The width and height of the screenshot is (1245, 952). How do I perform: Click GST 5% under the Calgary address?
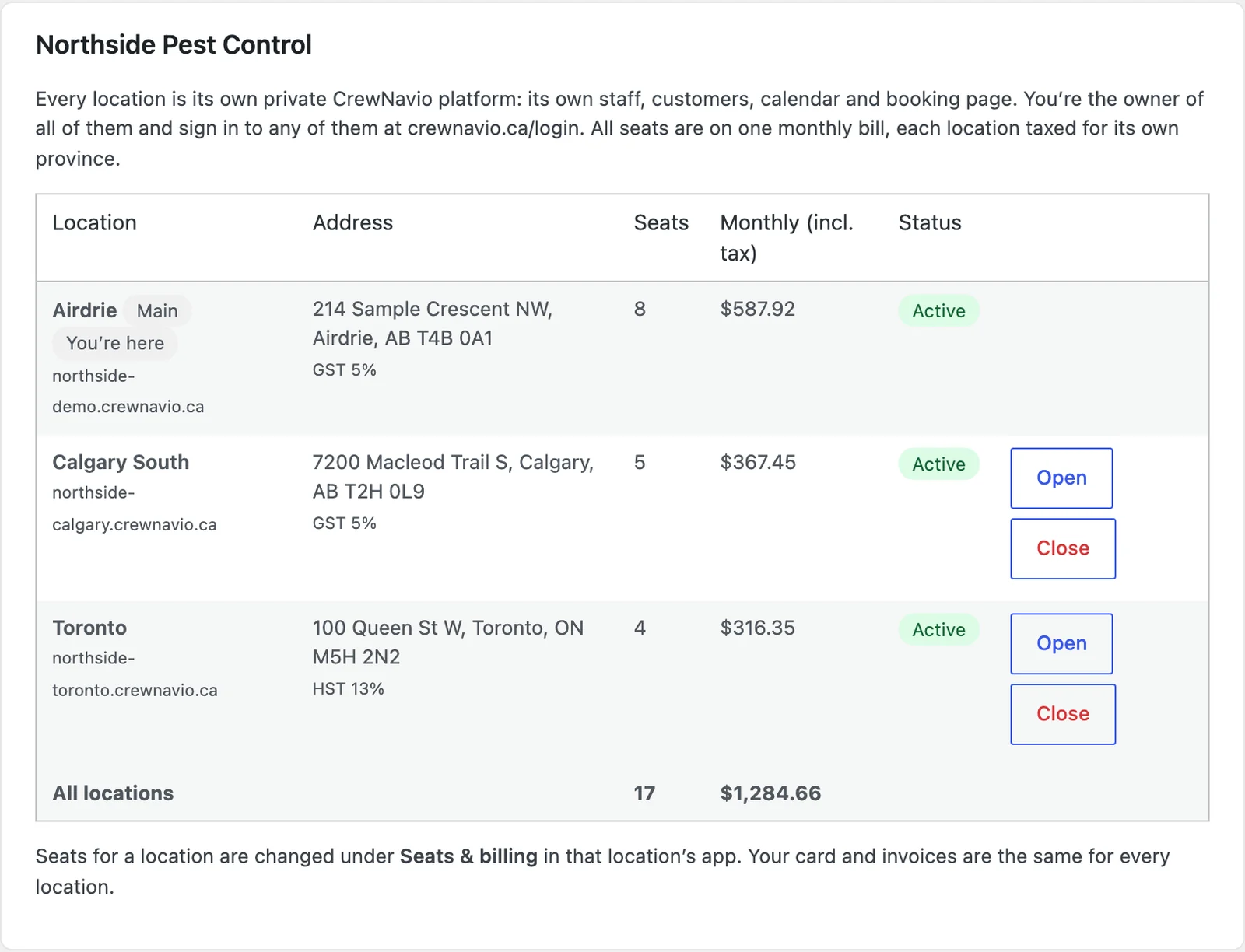point(344,523)
